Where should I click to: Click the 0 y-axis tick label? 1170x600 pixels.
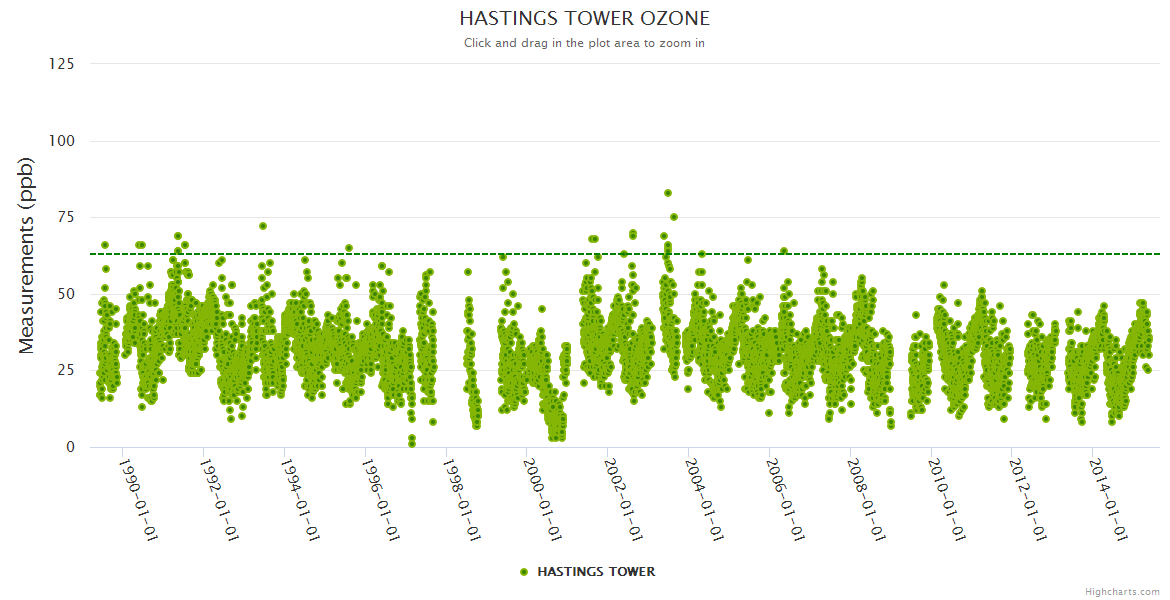(x=70, y=447)
